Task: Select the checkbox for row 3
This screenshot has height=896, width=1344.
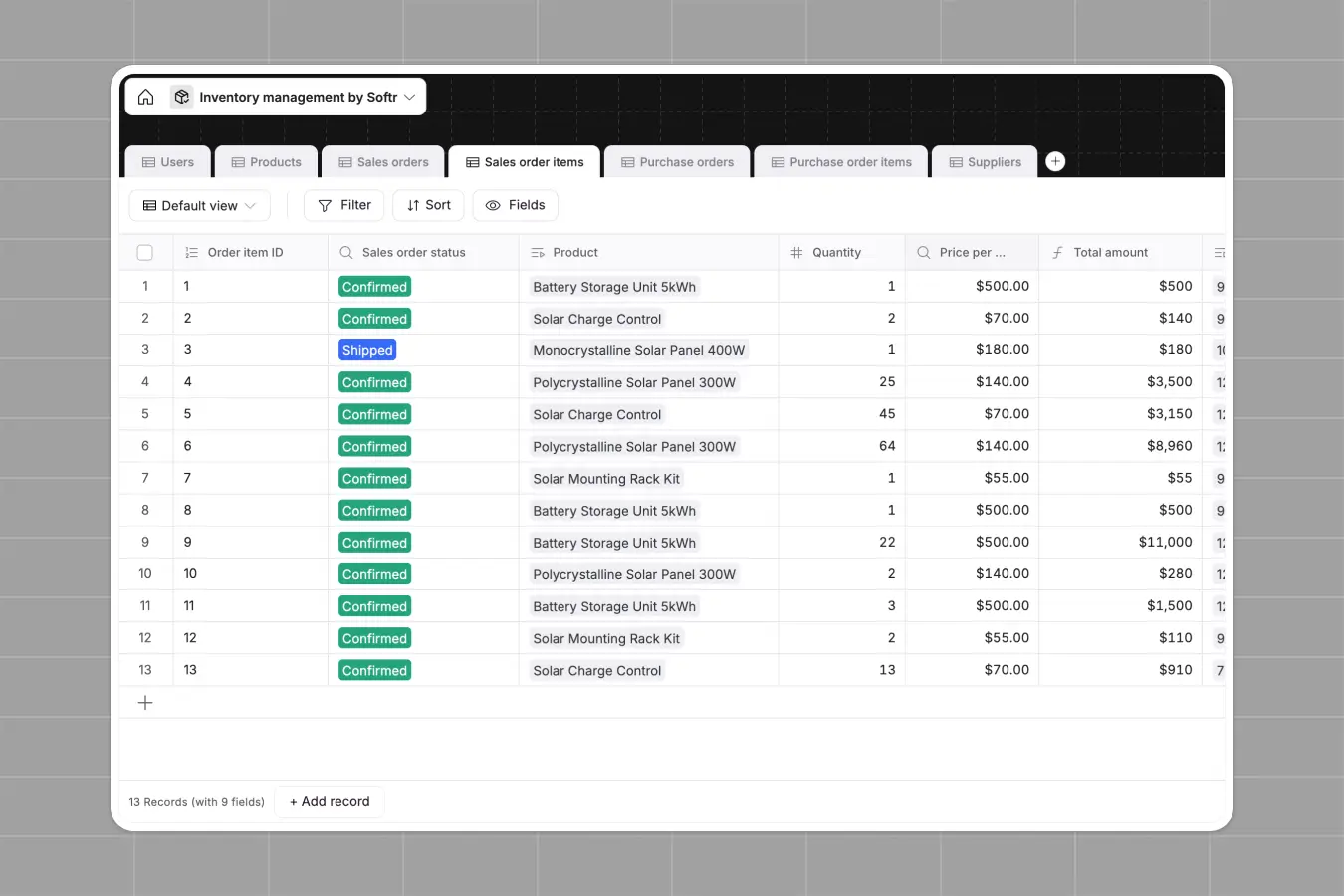Action: tap(145, 349)
